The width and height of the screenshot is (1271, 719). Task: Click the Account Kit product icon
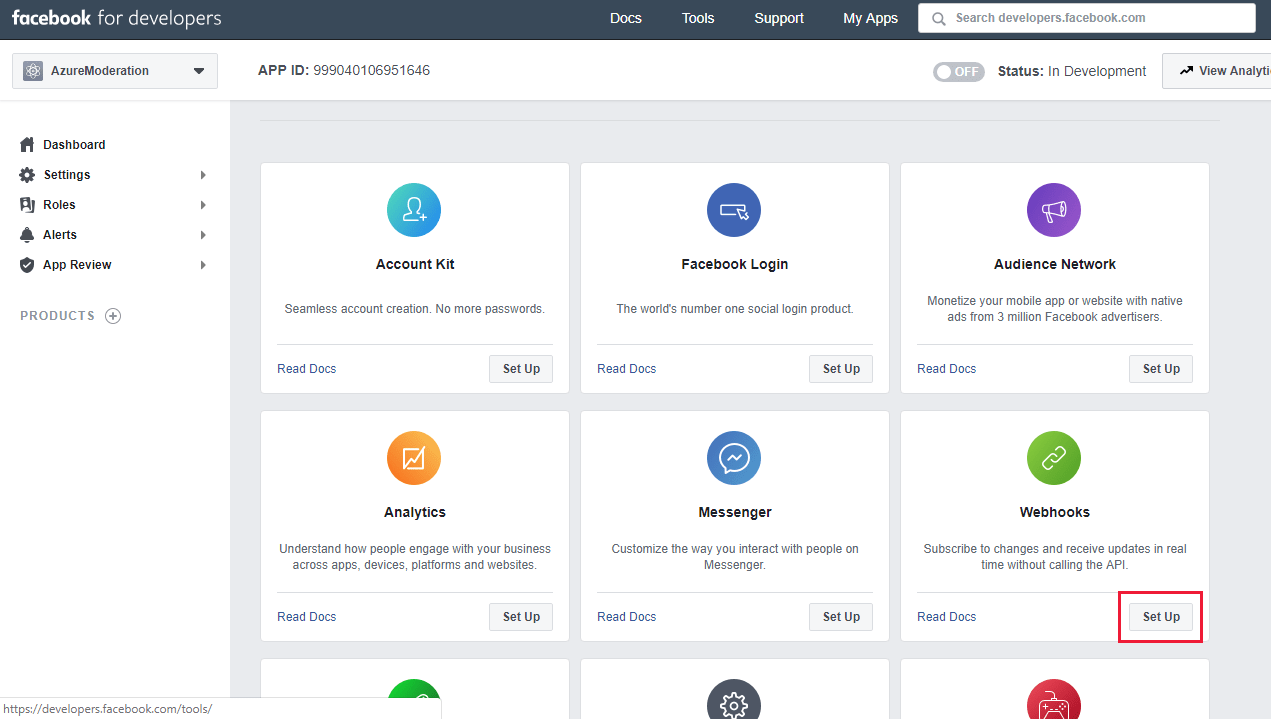[414, 210]
